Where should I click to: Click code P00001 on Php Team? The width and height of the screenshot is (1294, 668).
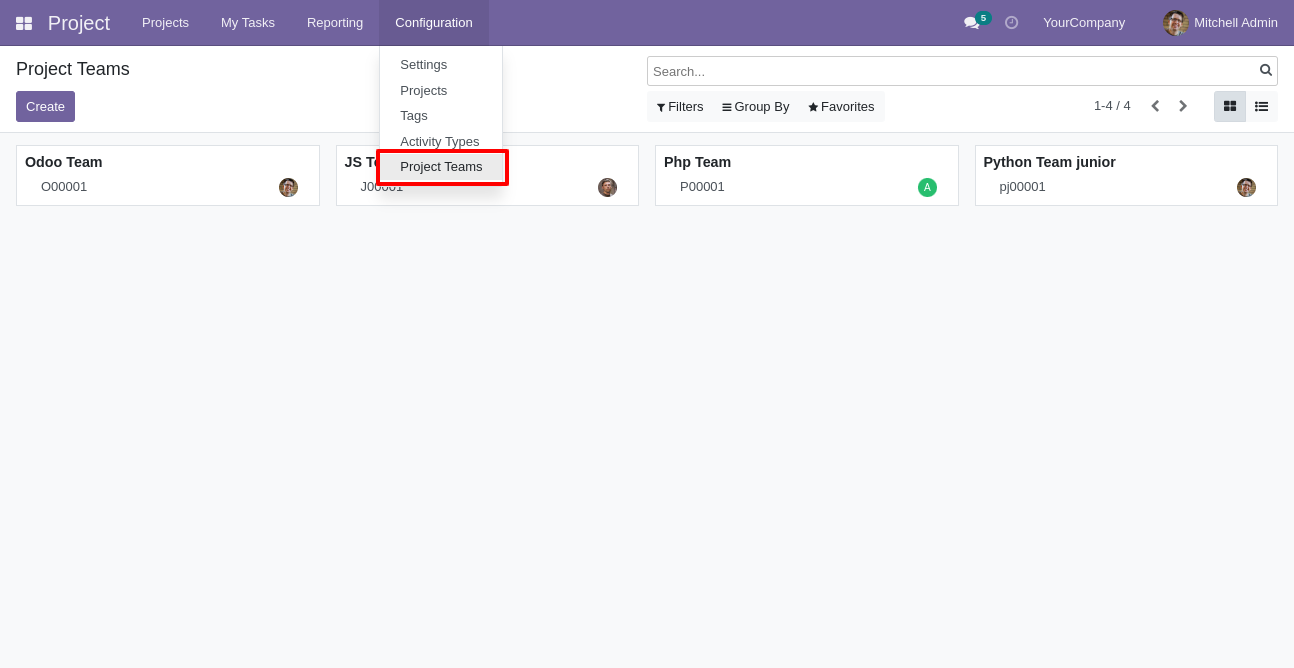pyautogui.click(x=702, y=187)
